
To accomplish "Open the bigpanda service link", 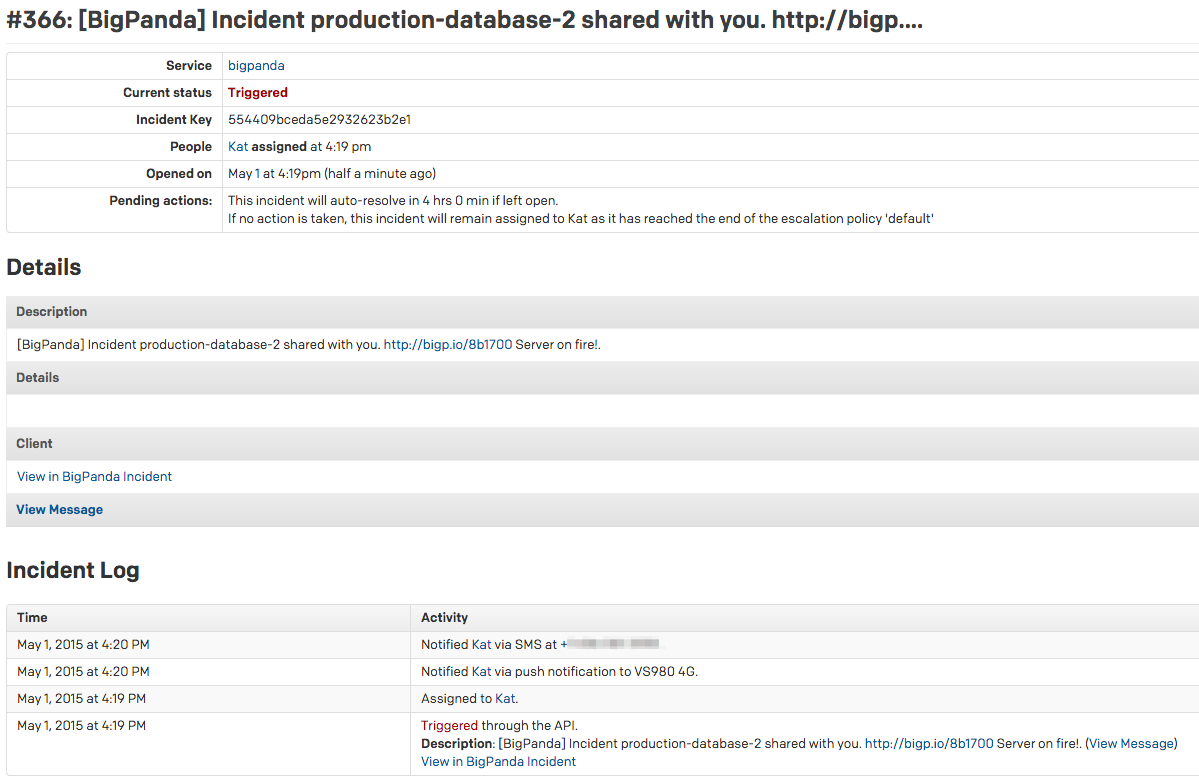I will pyautogui.click(x=256, y=65).
